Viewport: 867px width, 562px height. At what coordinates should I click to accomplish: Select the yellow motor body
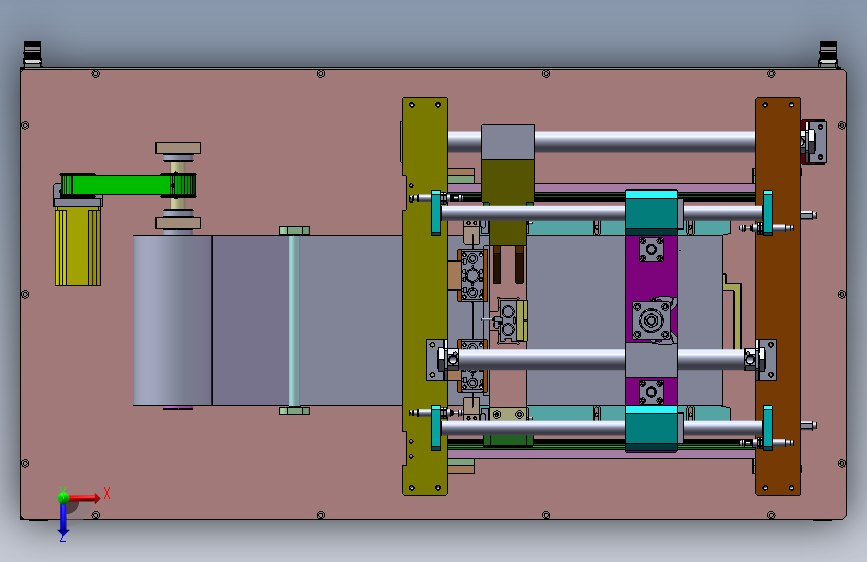[78, 247]
